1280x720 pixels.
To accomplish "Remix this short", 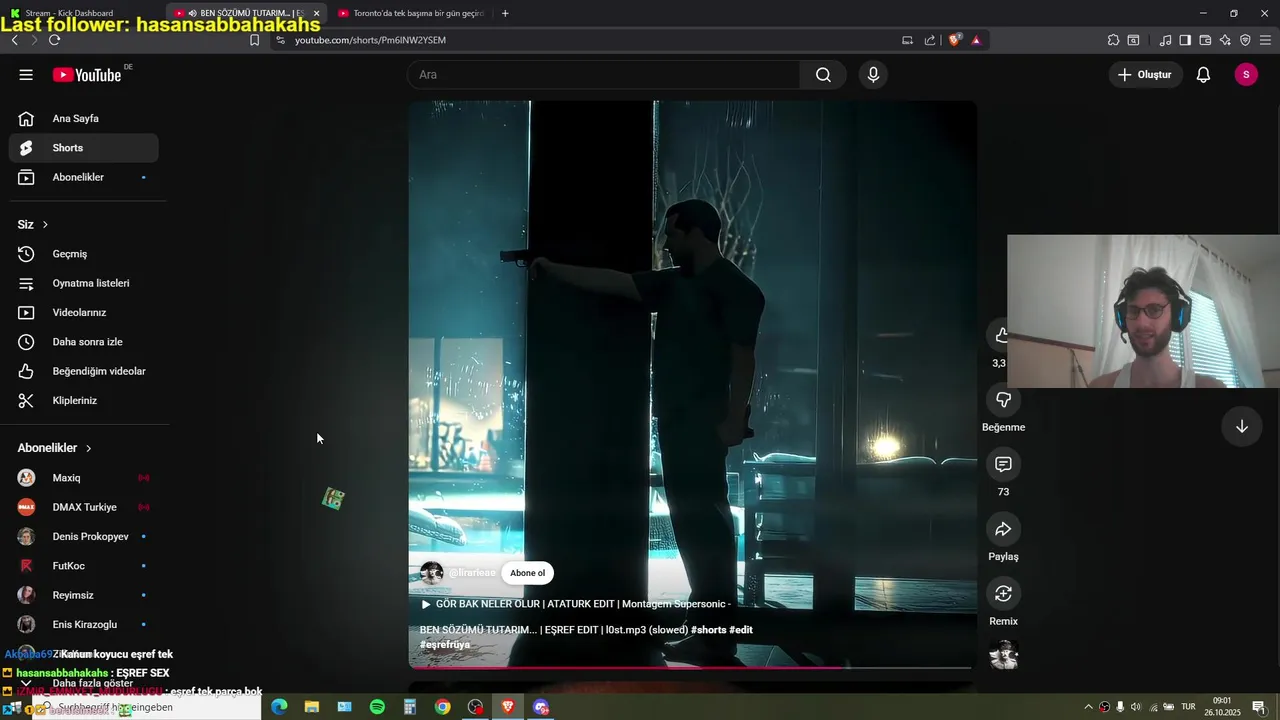I will point(1003,594).
